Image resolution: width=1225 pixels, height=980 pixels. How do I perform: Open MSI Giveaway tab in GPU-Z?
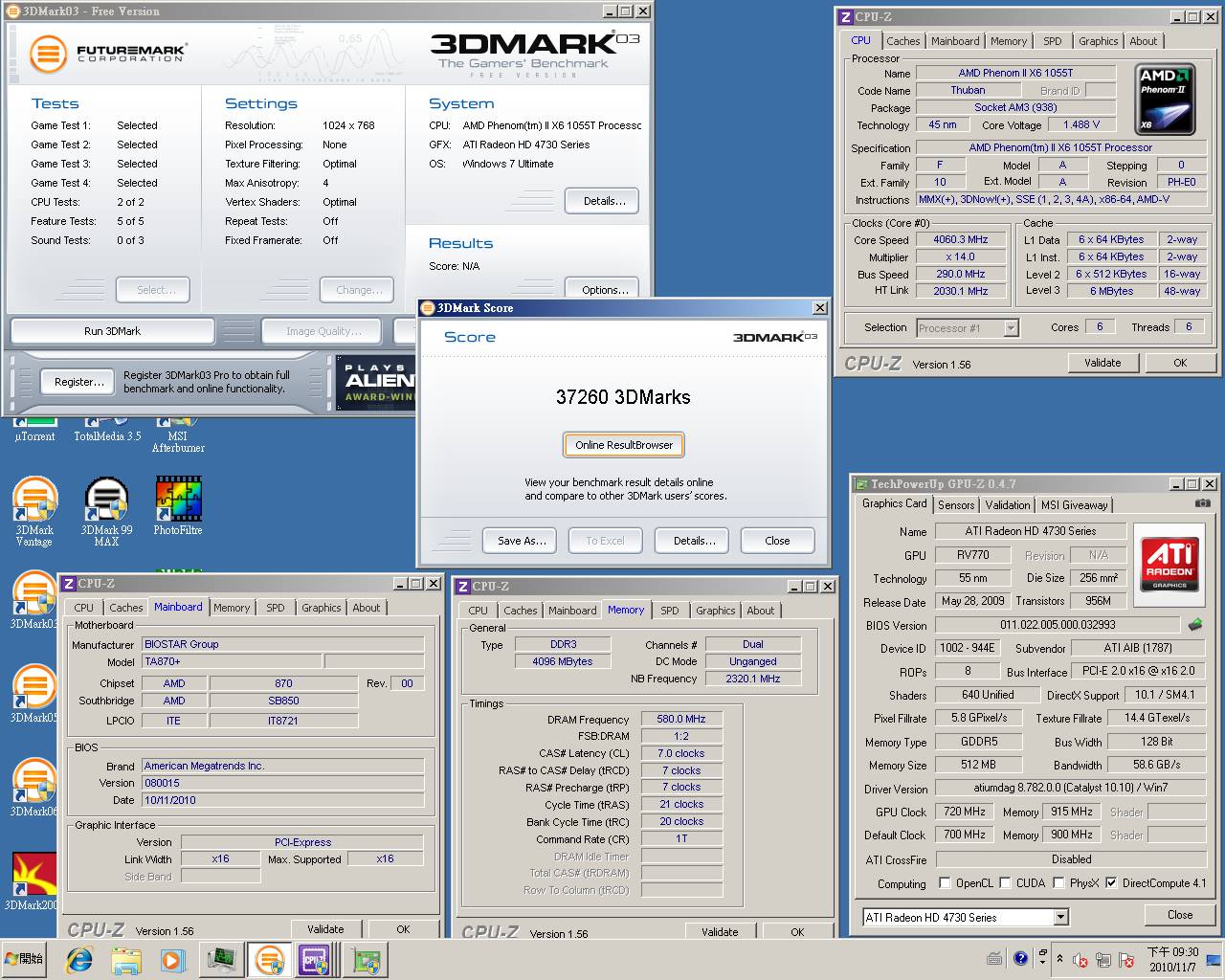click(1074, 505)
